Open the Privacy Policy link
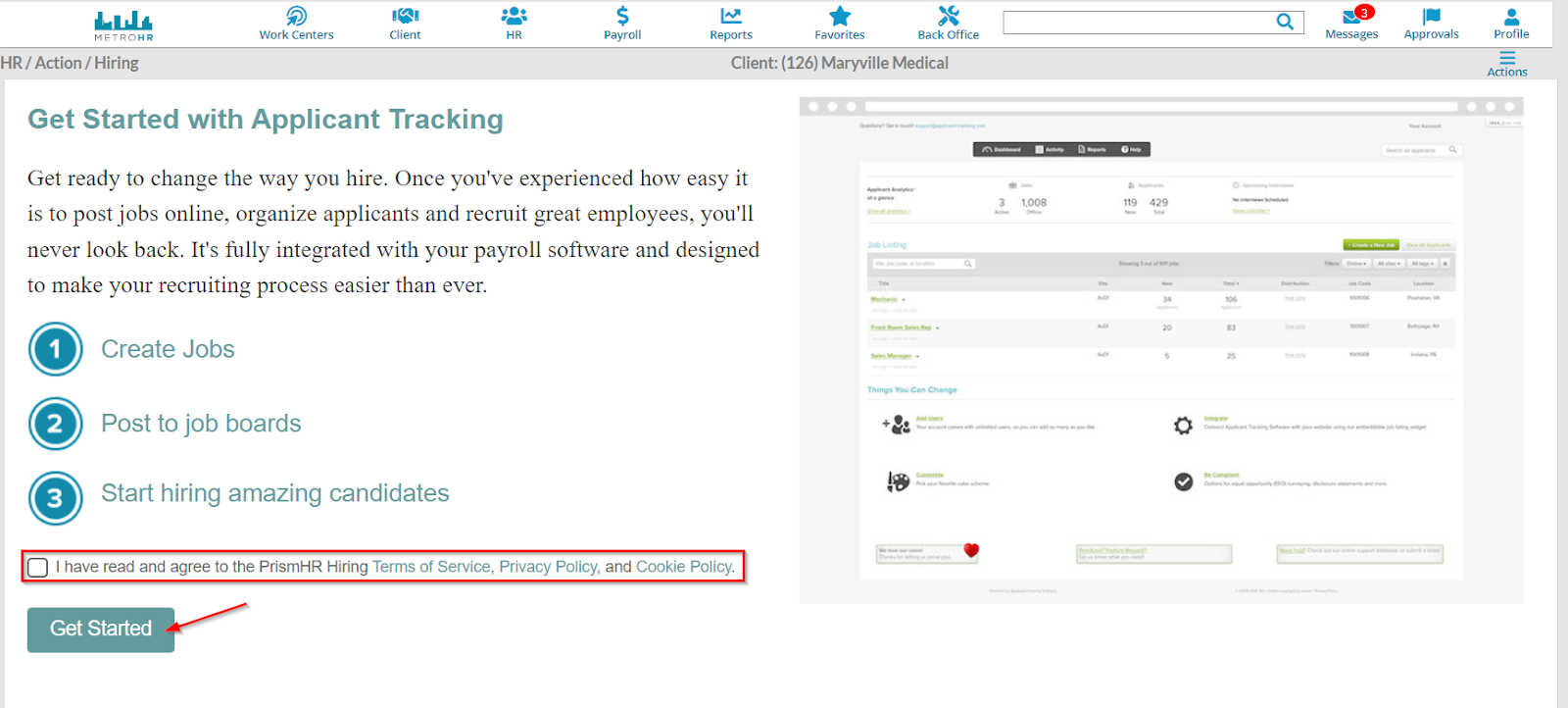 548,567
